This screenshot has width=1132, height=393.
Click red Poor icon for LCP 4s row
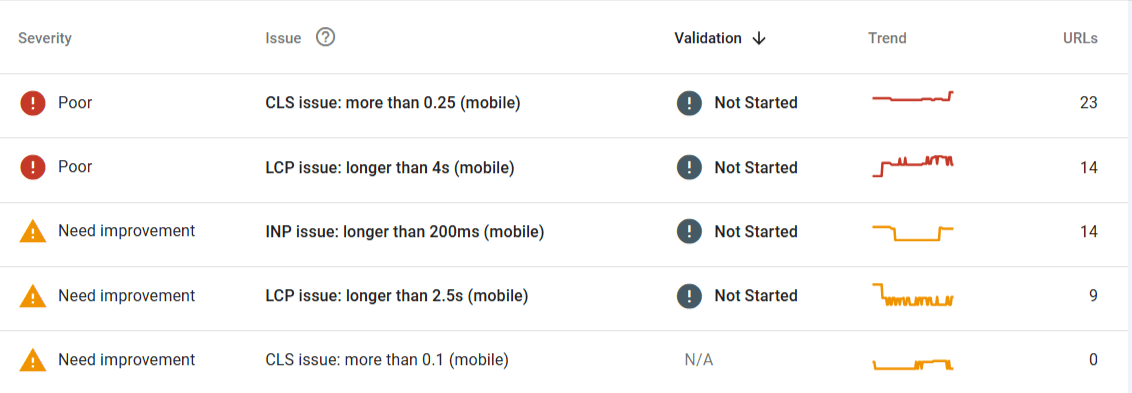coord(32,168)
